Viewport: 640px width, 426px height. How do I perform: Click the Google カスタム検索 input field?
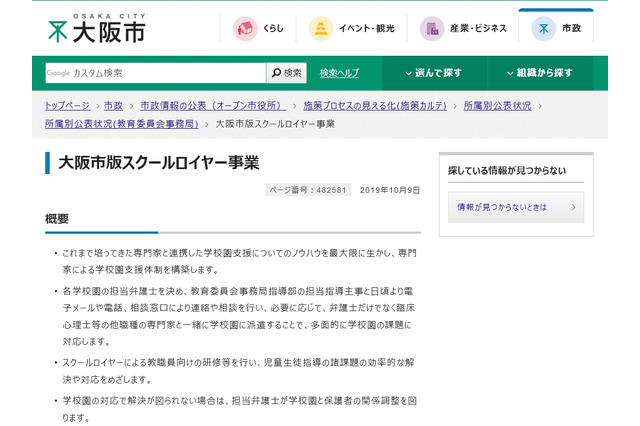(x=156, y=73)
